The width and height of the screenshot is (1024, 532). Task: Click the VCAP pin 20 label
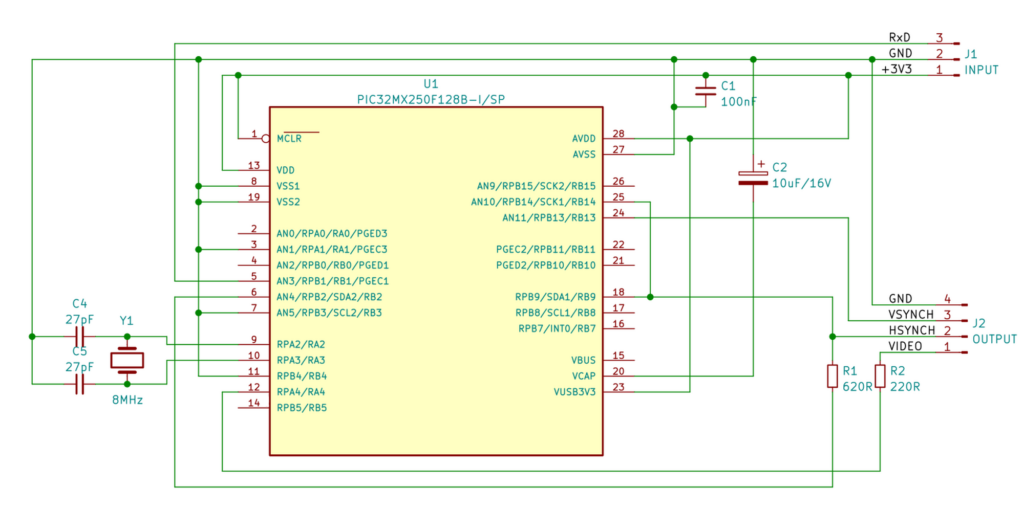[582, 375]
